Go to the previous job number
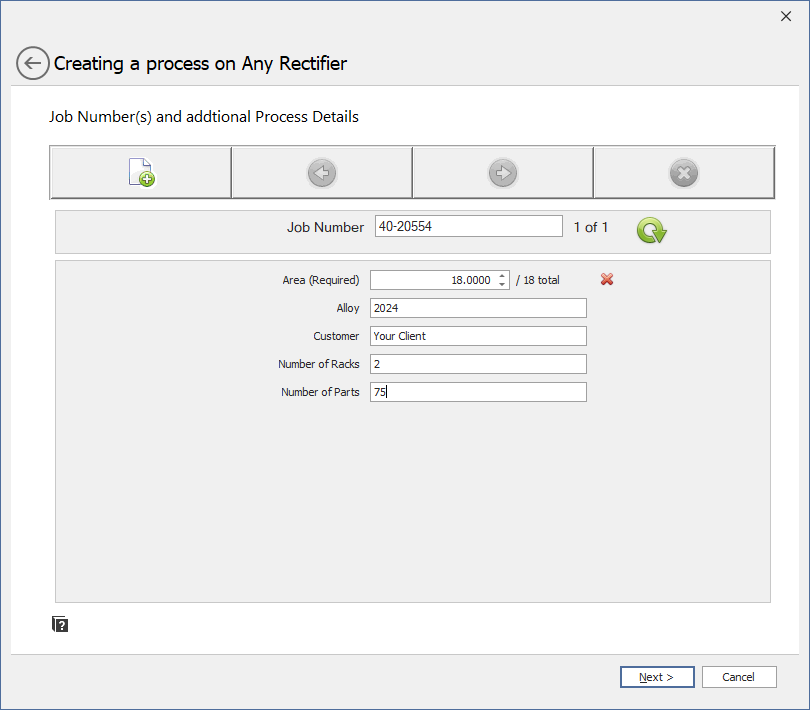The image size is (810, 710). (x=321, y=173)
